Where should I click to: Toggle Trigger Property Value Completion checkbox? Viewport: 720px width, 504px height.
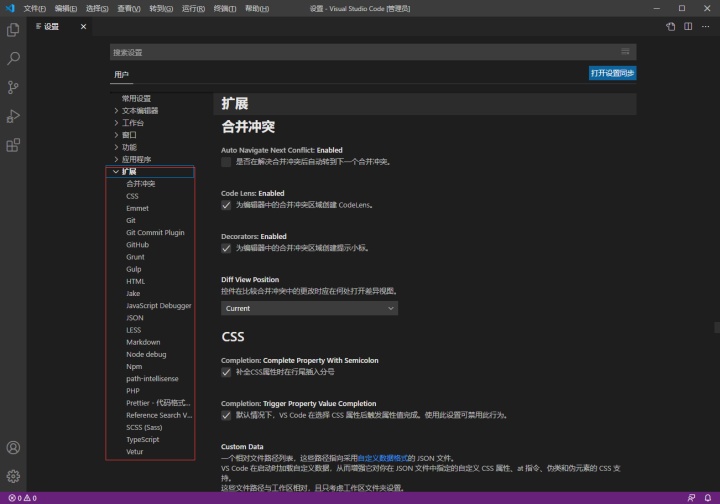tap(226, 415)
